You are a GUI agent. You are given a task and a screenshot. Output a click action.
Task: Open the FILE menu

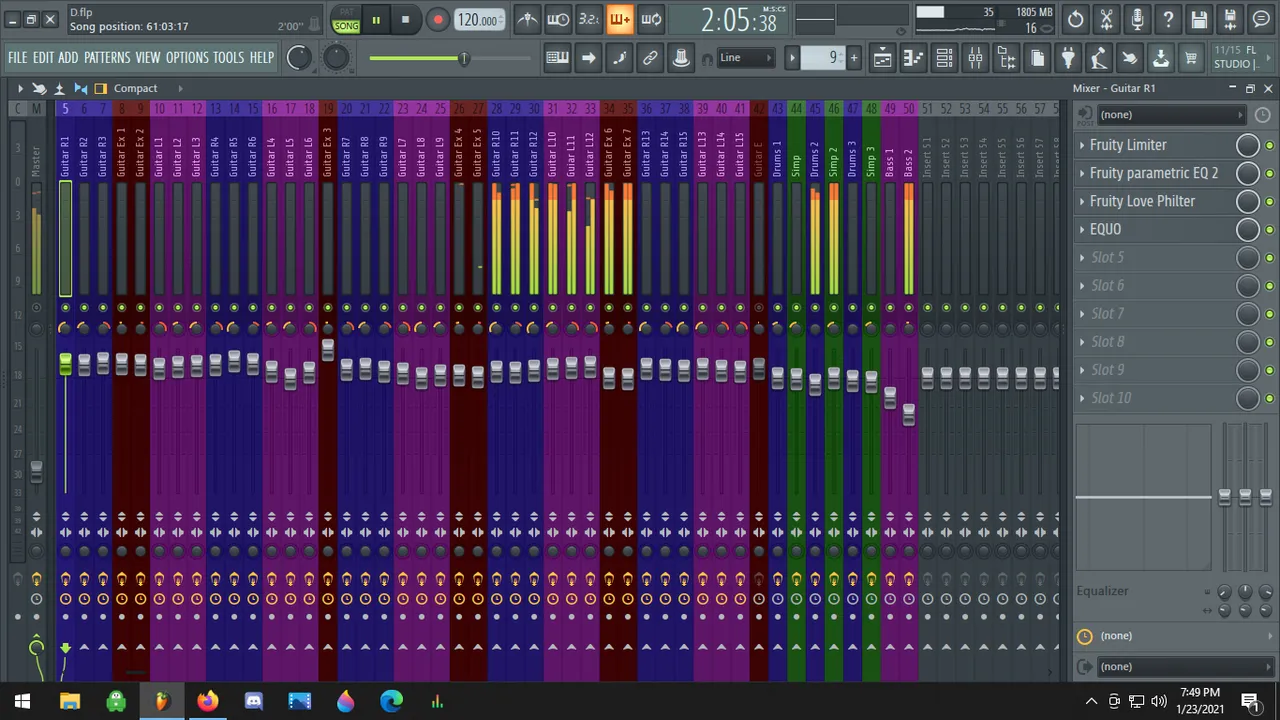click(x=17, y=58)
